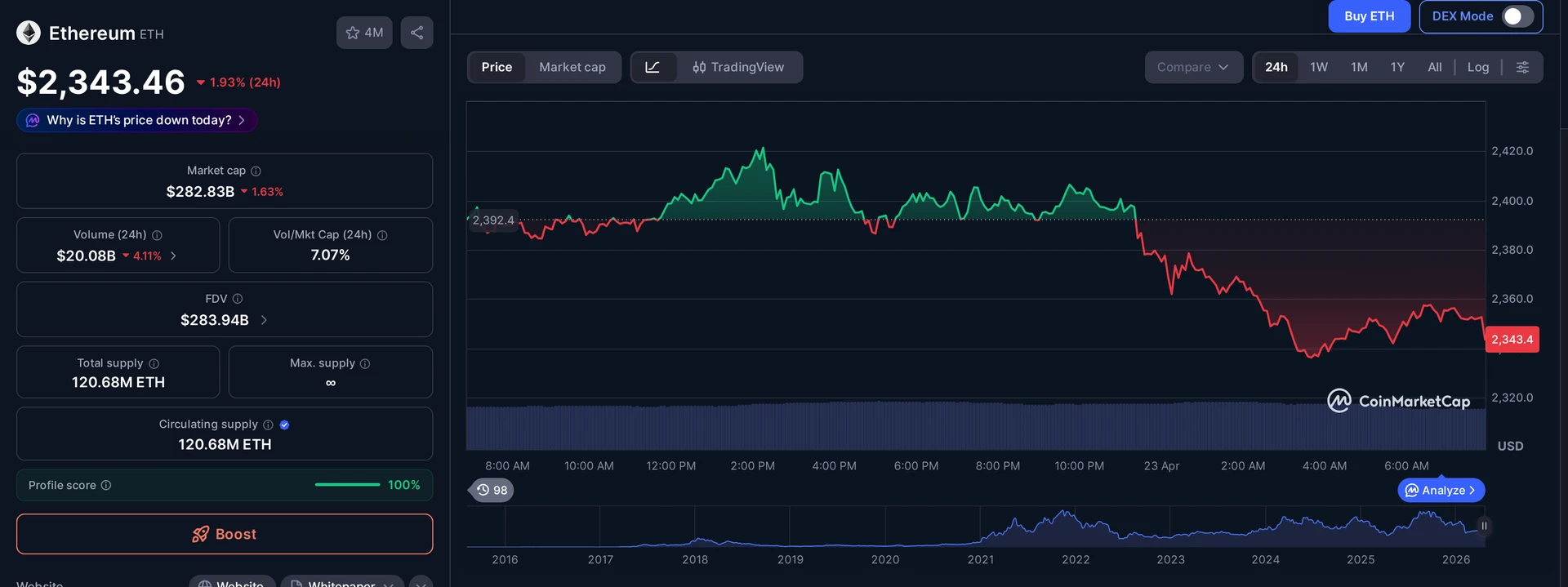Click the $282.83B market cap value
1568x587 pixels.
[200, 191]
